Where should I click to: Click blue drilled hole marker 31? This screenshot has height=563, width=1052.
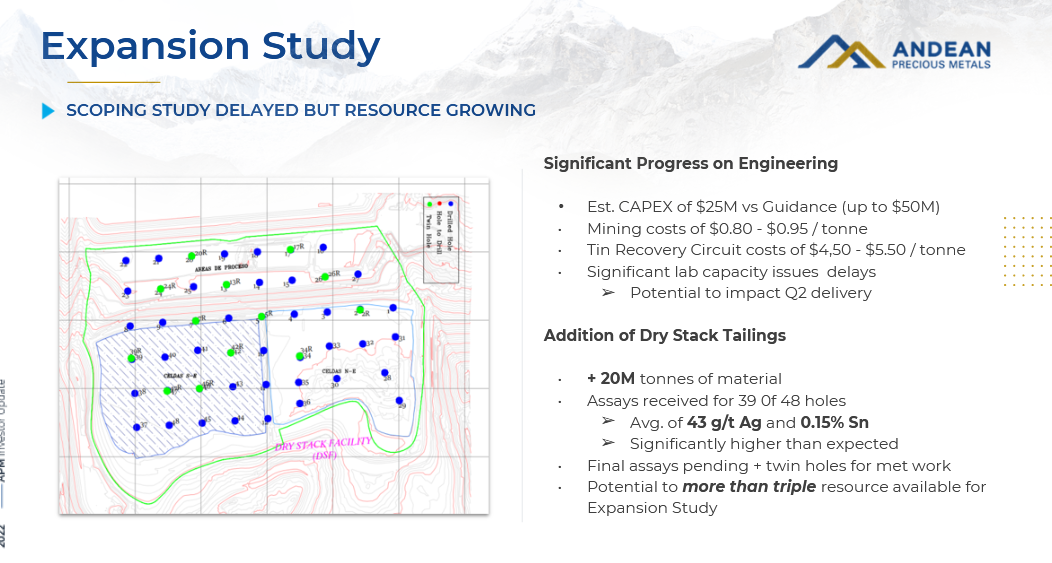tap(396, 337)
